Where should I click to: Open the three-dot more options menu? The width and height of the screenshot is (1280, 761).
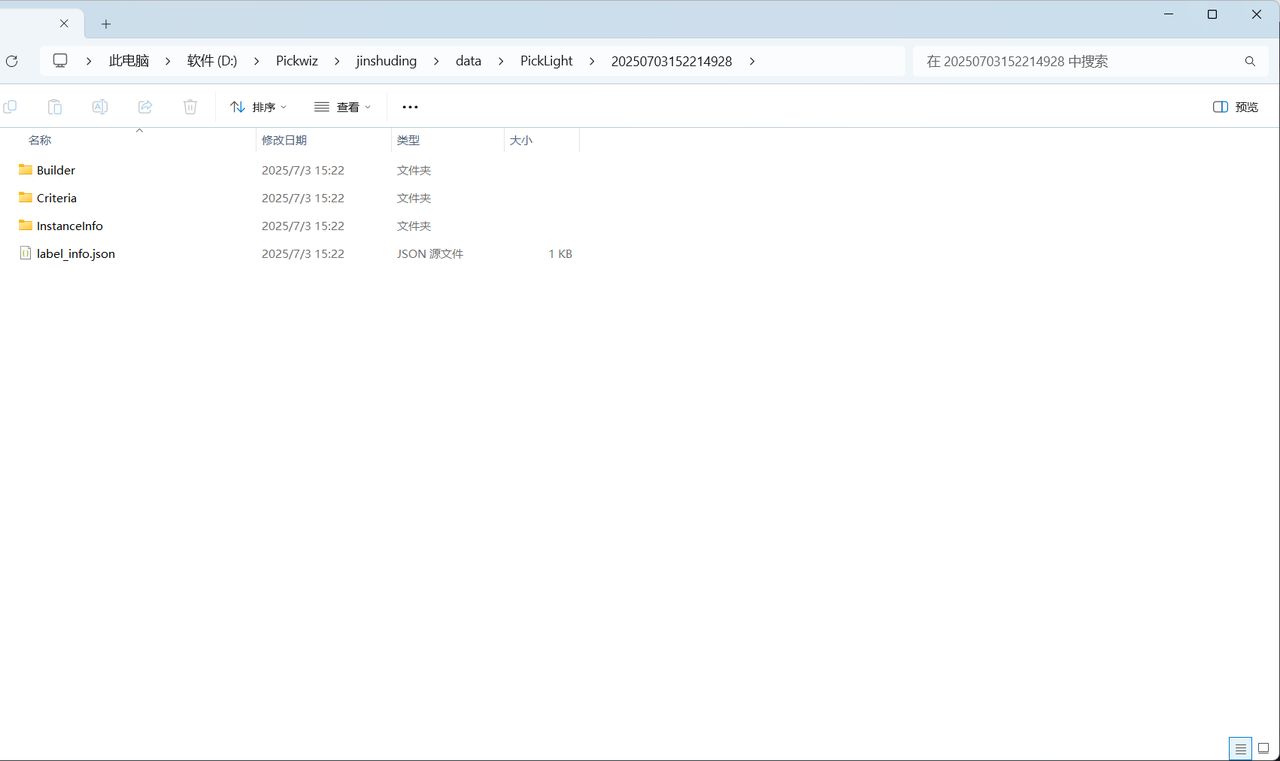pos(410,107)
